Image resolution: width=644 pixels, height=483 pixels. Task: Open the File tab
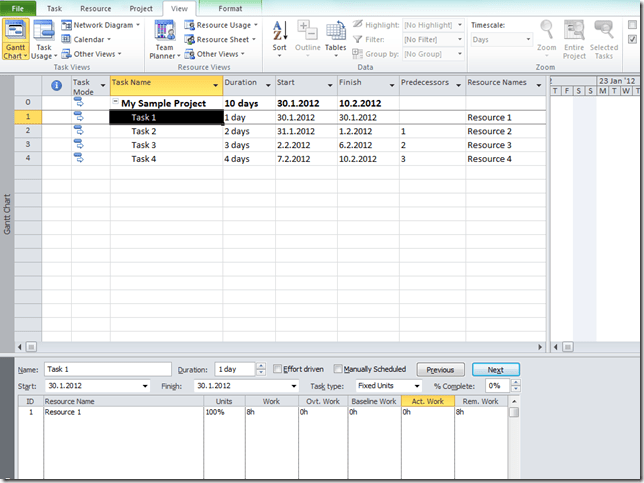[18, 7]
